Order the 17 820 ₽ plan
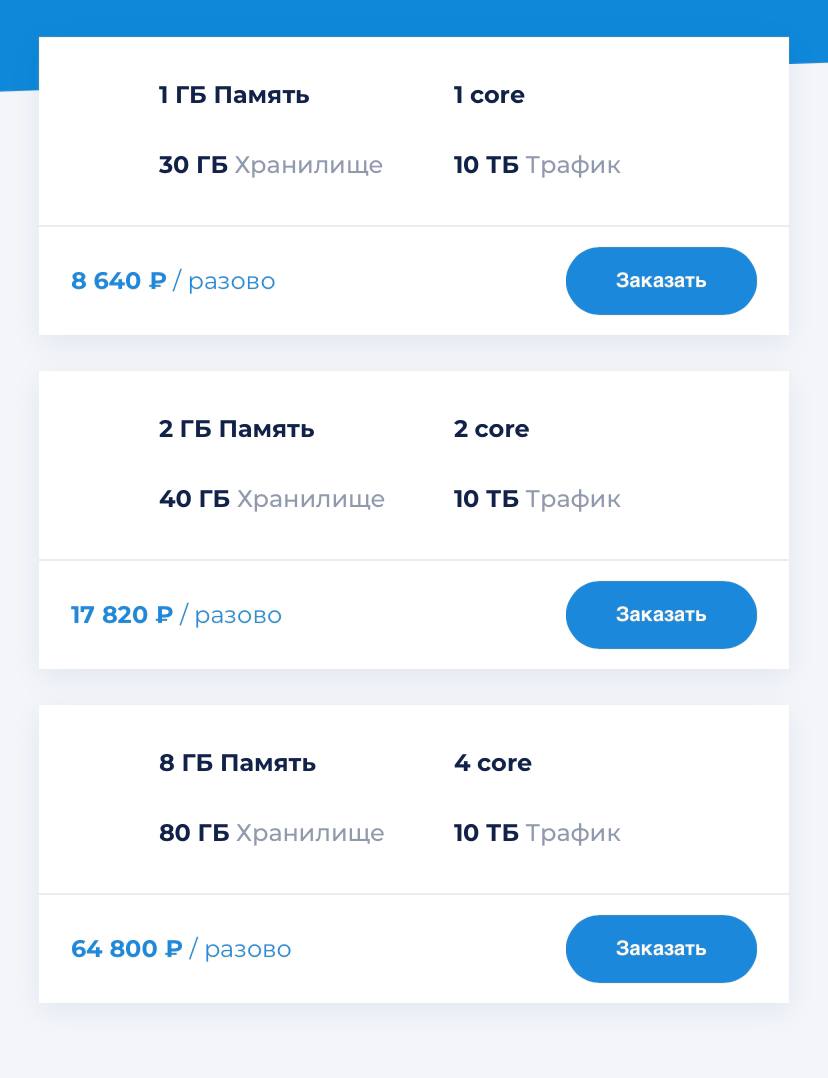 pos(661,615)
